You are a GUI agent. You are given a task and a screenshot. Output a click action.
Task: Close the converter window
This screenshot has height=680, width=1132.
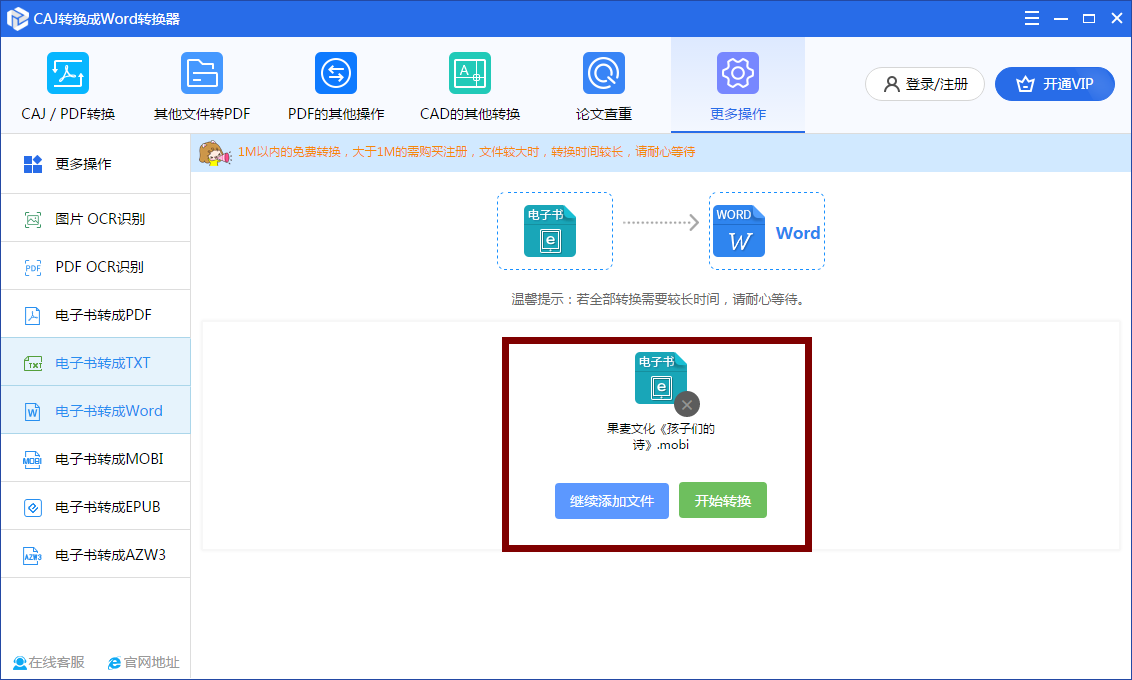point(1117,19)
